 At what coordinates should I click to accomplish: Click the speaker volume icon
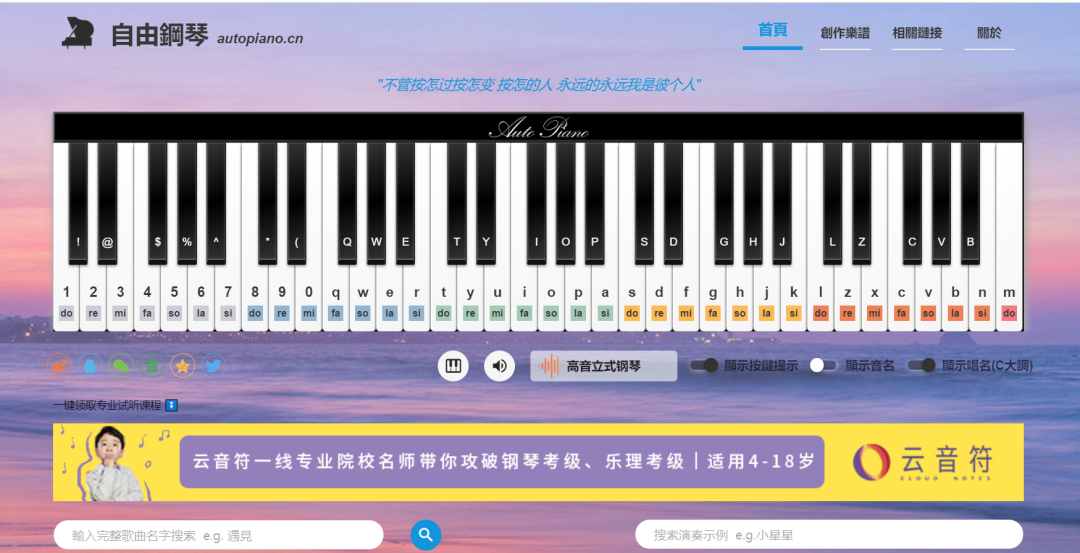(x=500, y=366)
